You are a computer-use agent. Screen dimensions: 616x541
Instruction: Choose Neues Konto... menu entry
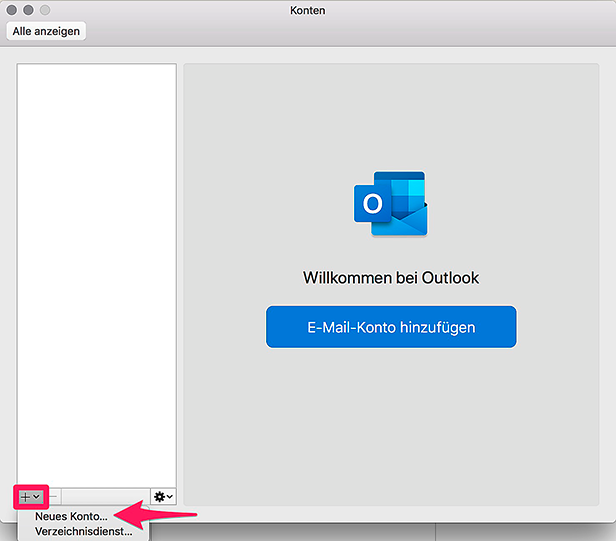[x=71, y=516]
